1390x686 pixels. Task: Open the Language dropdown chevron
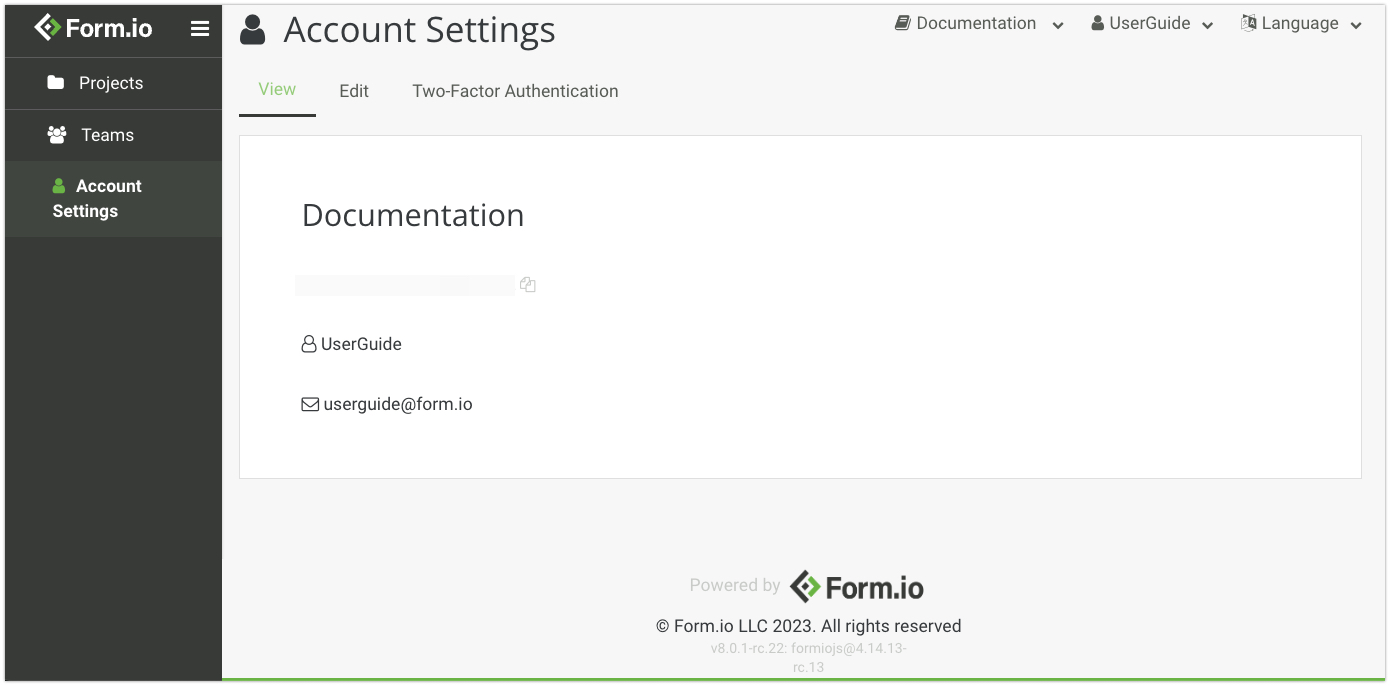pyautogui.click(x=1356, y=25)
